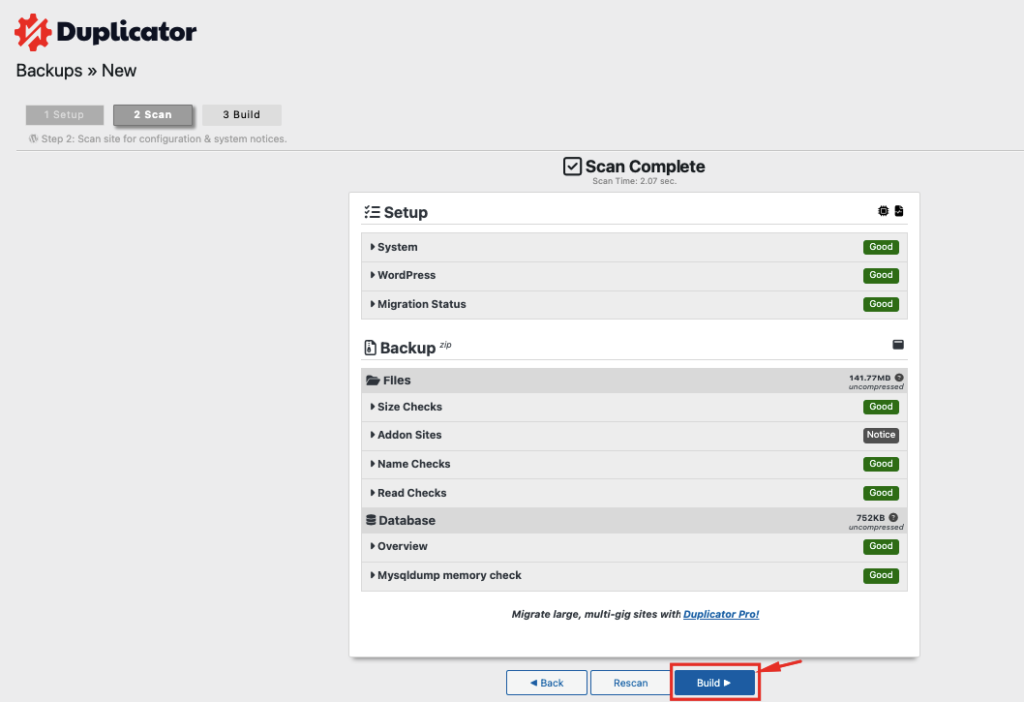The width and height of the screenshot is (1024, 702).
Task: Select the 3 Build step tab
Action: click(x=242, y=115)
